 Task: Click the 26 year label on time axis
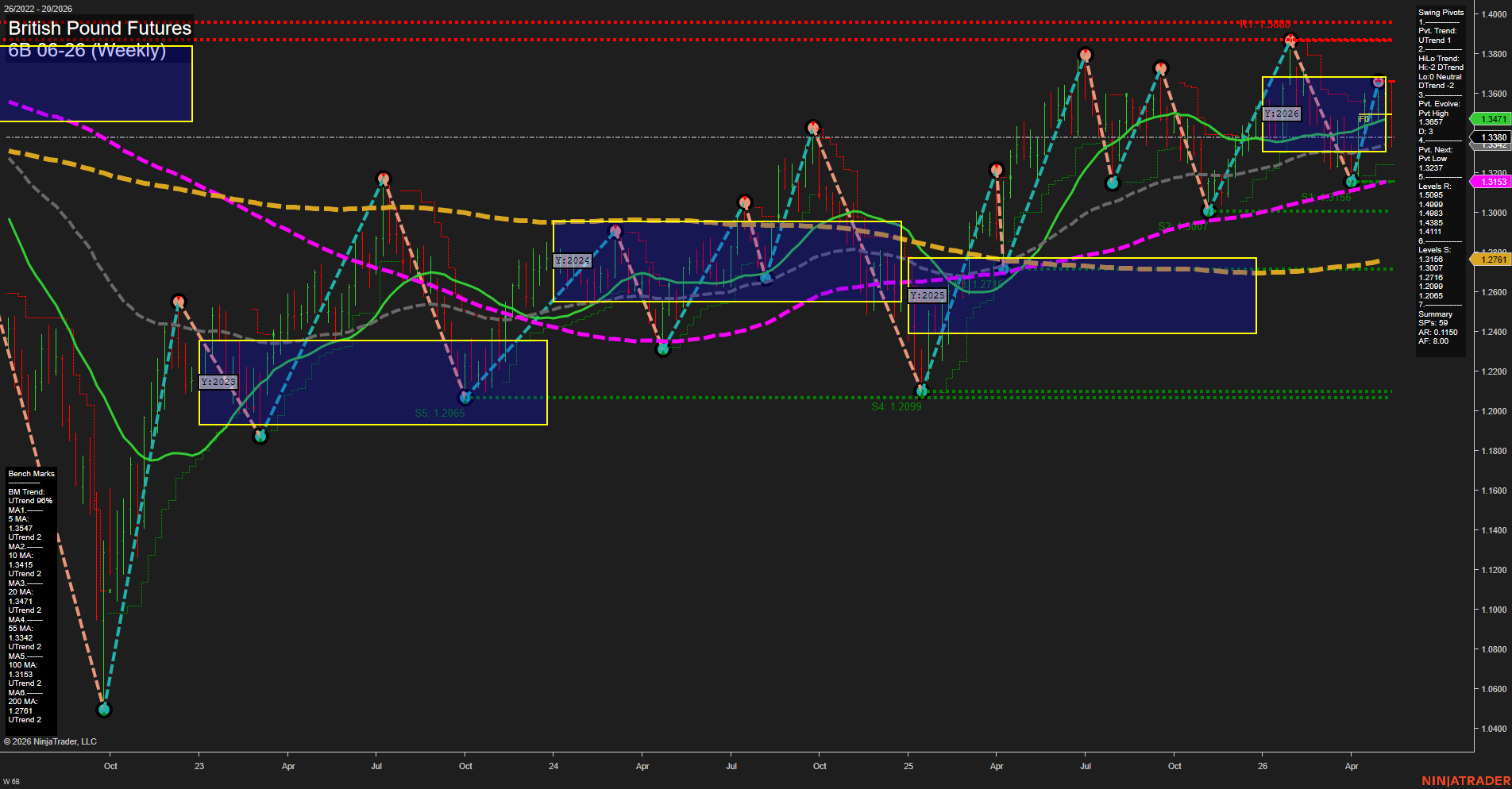point(1263,766)
